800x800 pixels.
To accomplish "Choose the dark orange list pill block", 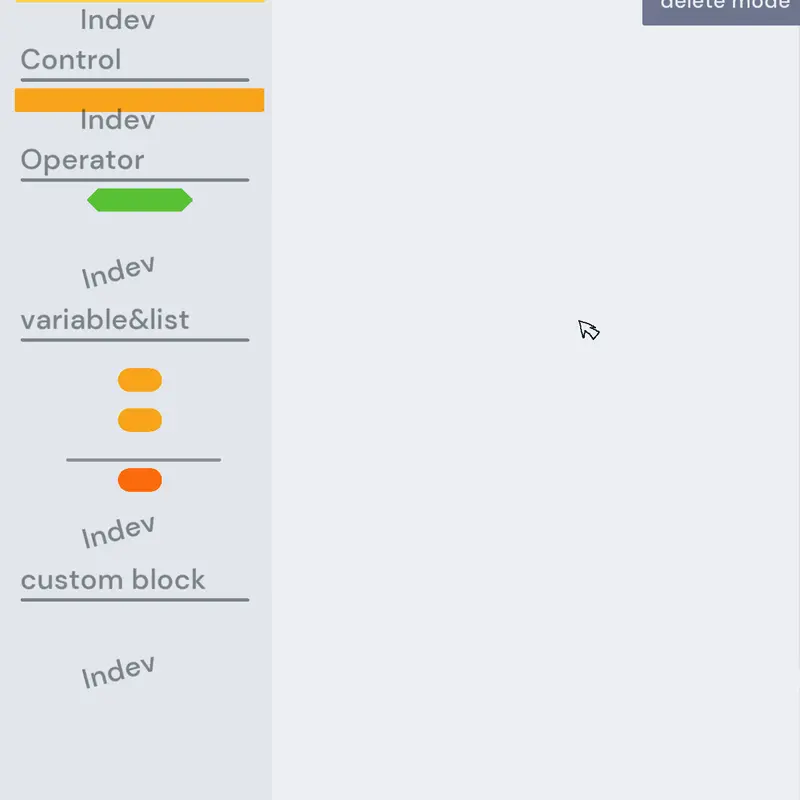I will pos(140,480).
